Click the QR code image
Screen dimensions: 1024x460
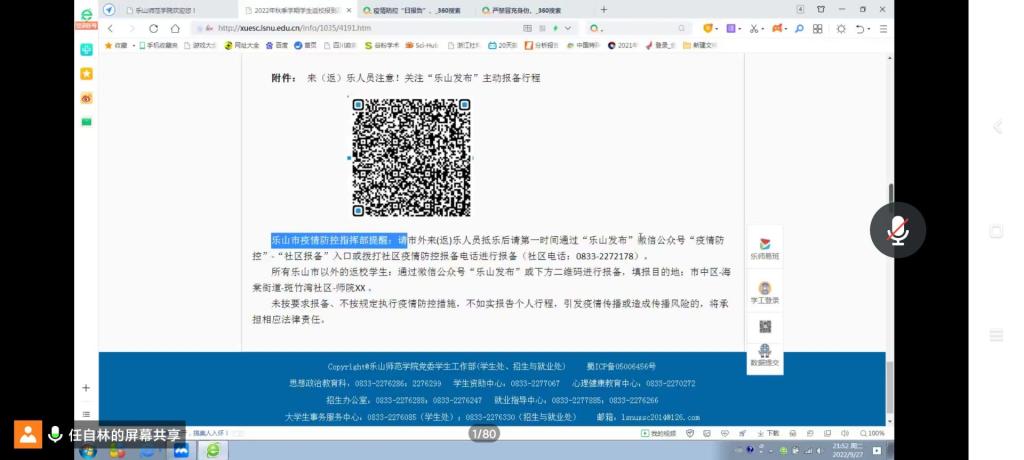tap(411, 157)
